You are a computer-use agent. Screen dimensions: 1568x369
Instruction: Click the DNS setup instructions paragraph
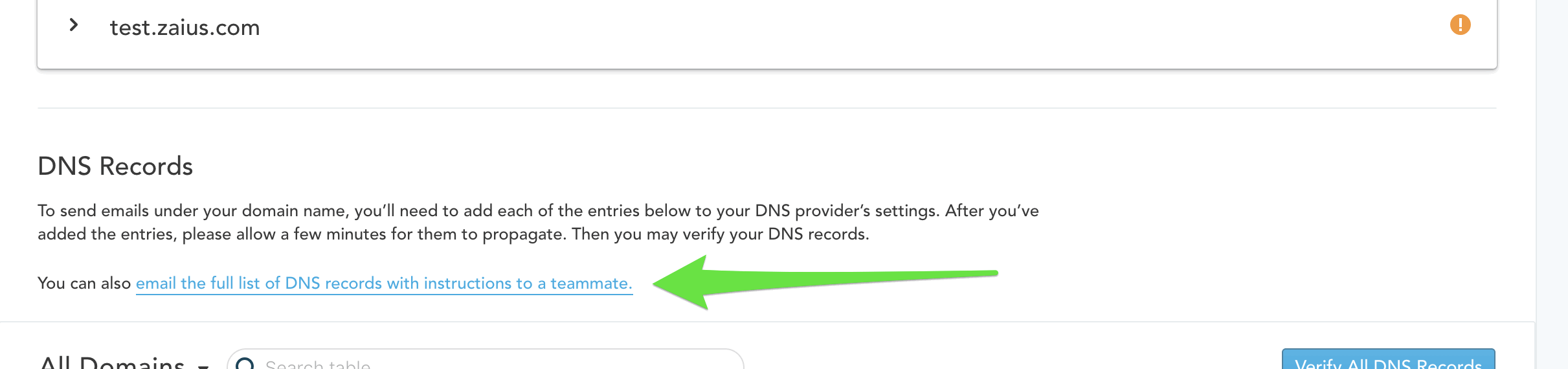pos(538,222)
